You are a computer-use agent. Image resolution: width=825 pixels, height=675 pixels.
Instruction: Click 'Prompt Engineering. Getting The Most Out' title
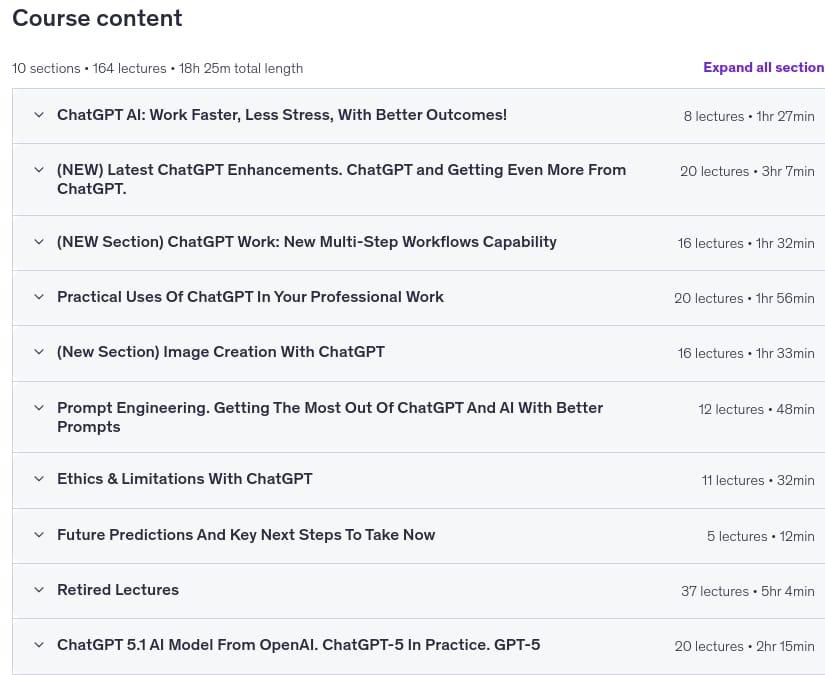(330, 417)
